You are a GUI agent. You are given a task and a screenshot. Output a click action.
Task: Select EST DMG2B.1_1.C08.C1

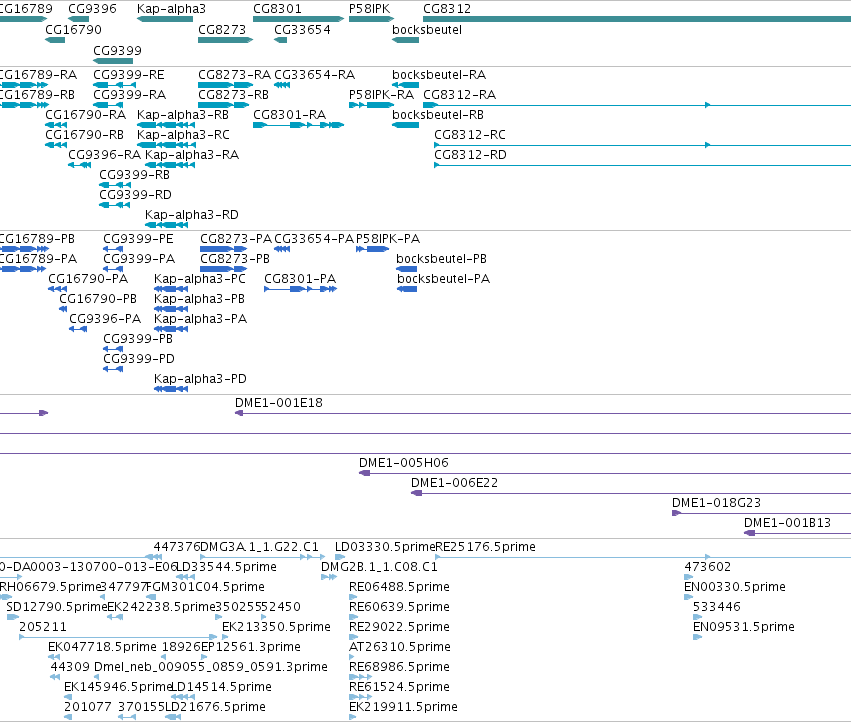tap(379, 567)
